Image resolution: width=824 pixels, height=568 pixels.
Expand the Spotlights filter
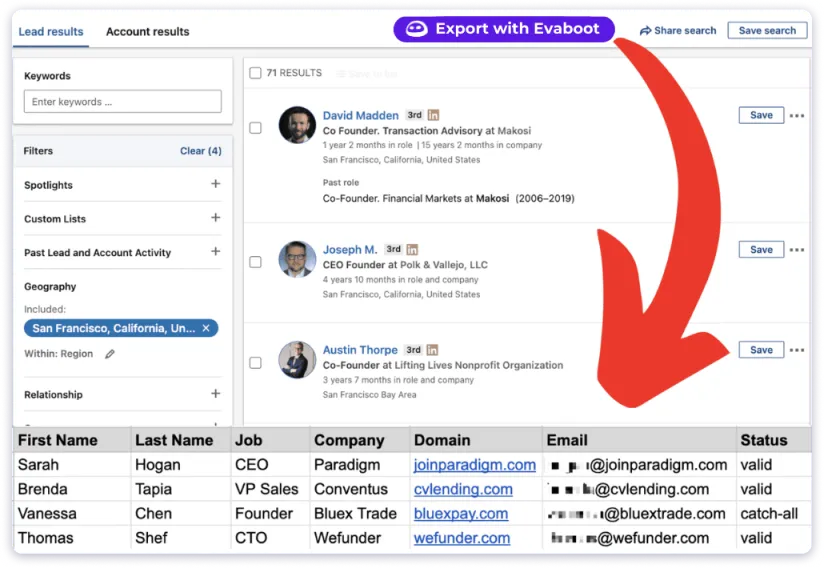pos(215,184)
